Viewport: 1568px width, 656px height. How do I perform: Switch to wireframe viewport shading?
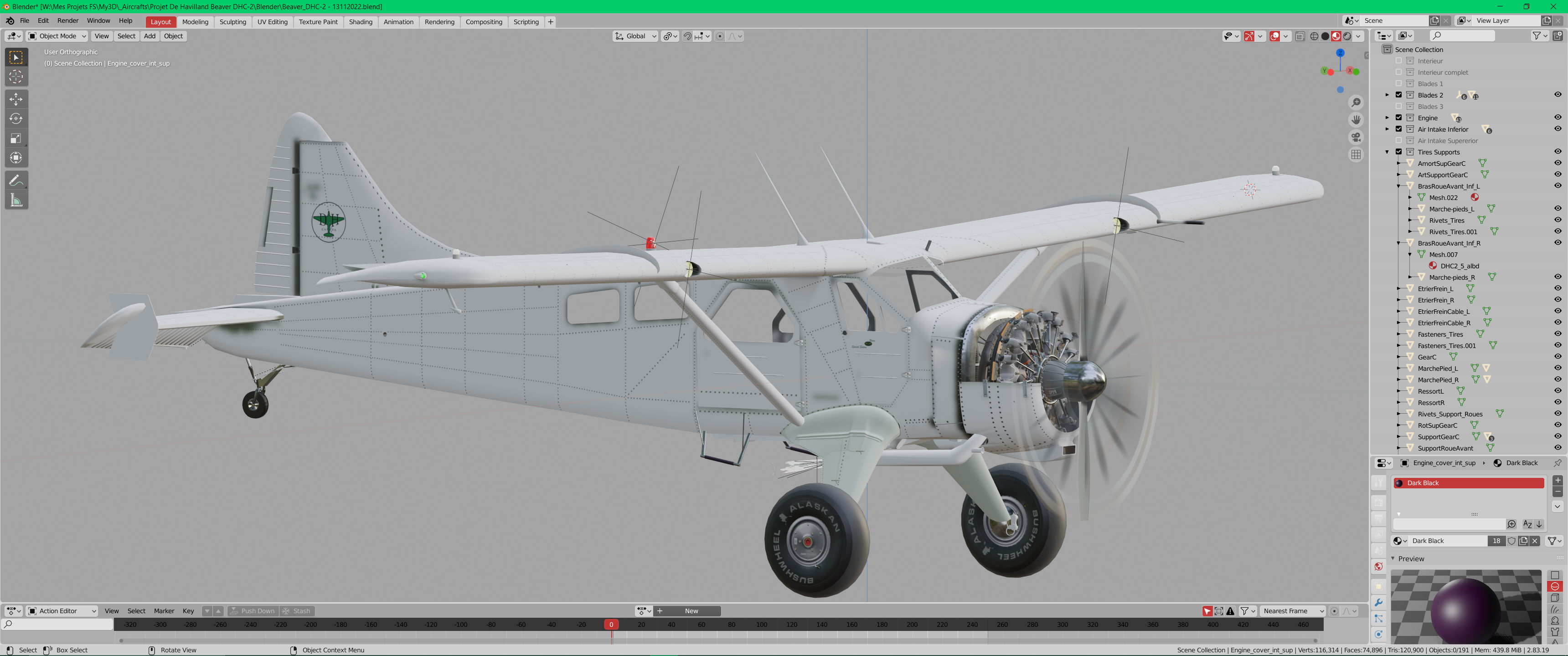pos(1314,36)
